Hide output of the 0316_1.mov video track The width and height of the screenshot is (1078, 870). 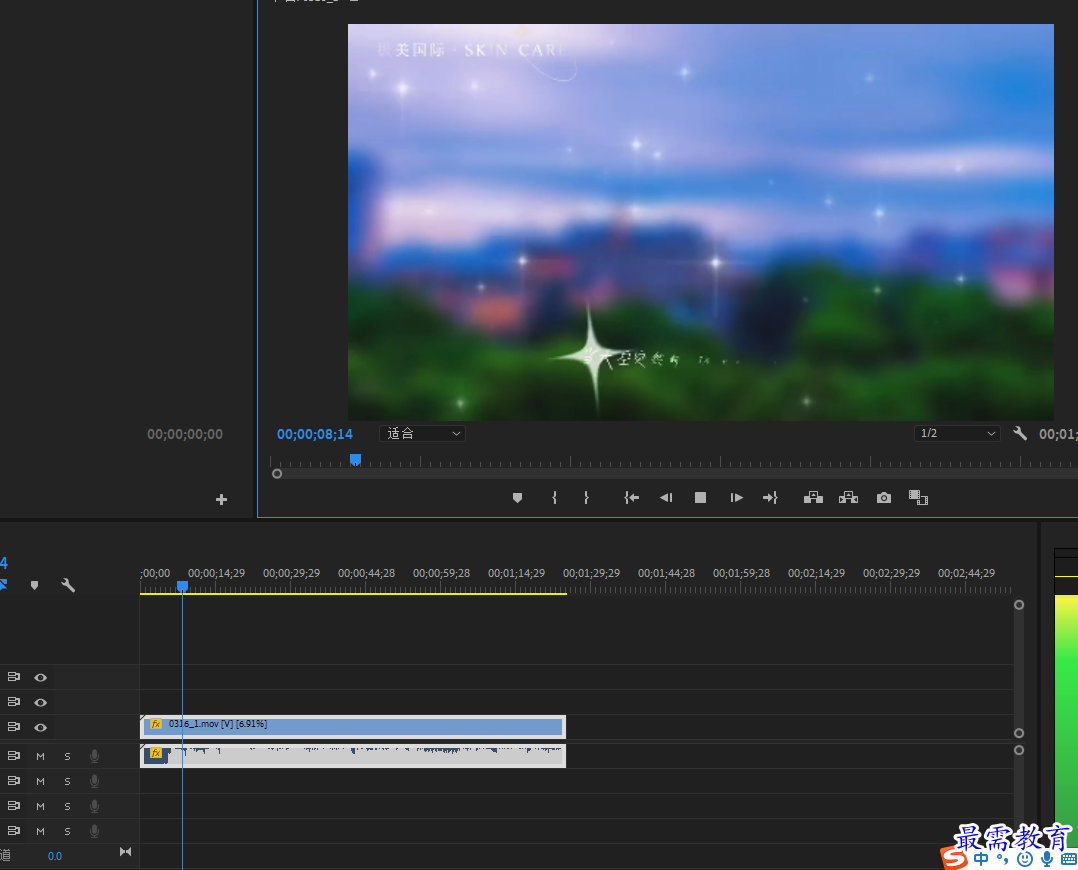(x=41, y=727)
